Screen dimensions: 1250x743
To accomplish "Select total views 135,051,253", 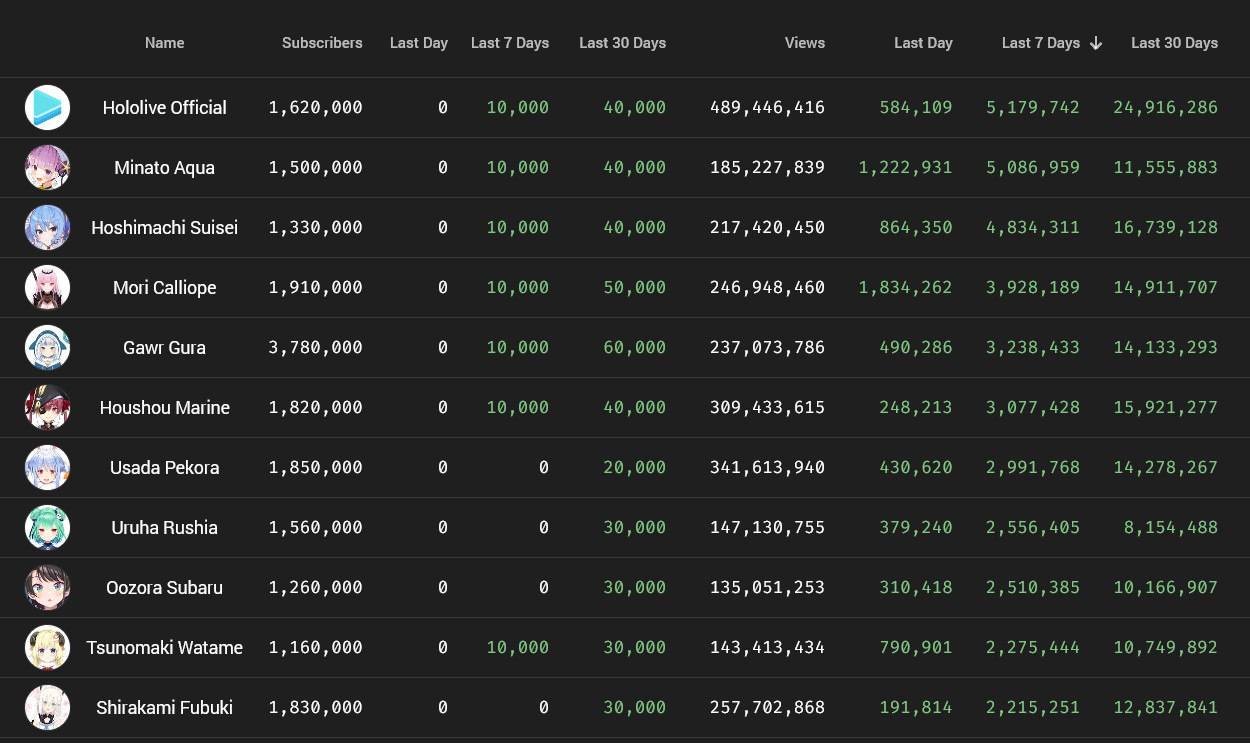I will 768,587.
